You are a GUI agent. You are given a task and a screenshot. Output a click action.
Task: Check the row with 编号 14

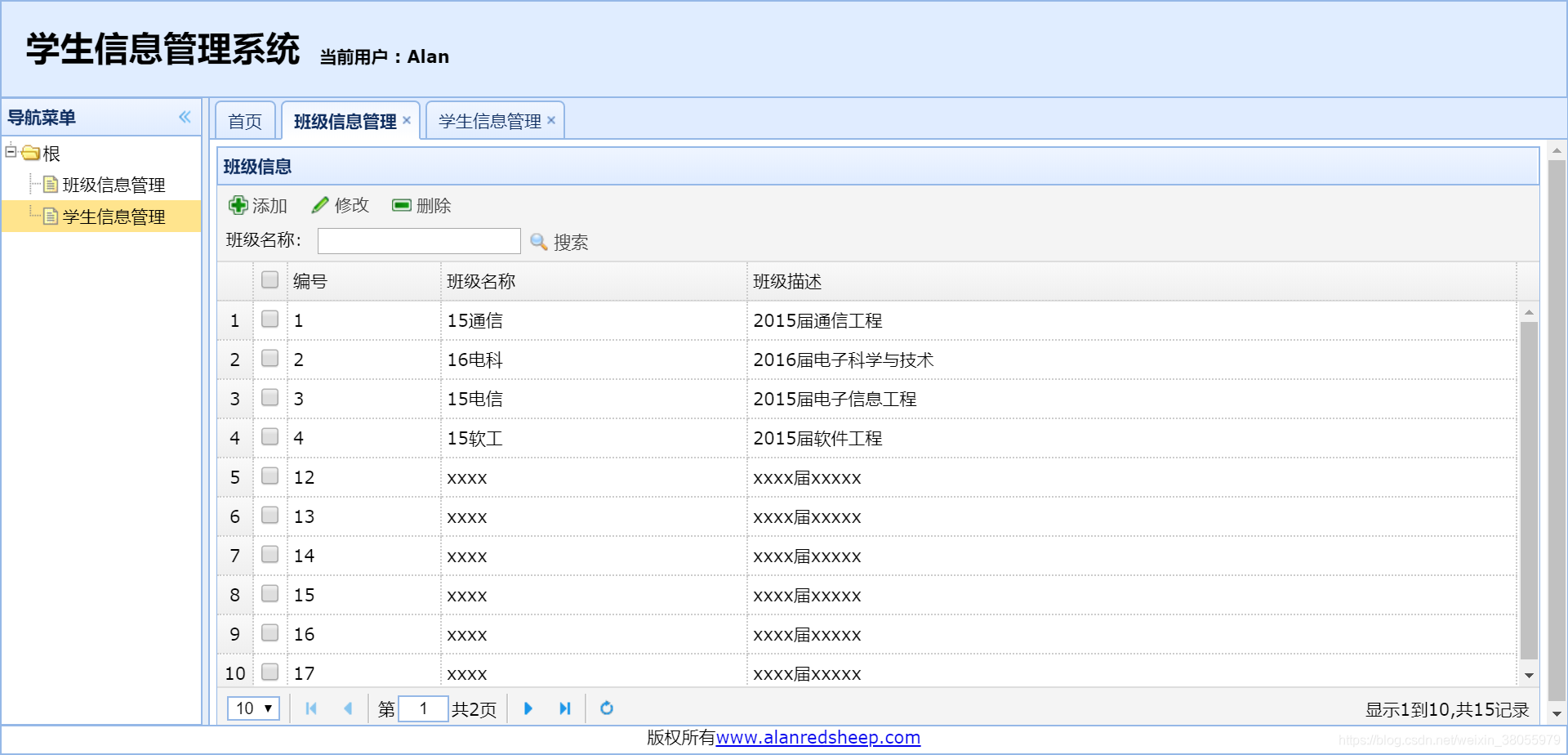[x=270, y=555]
